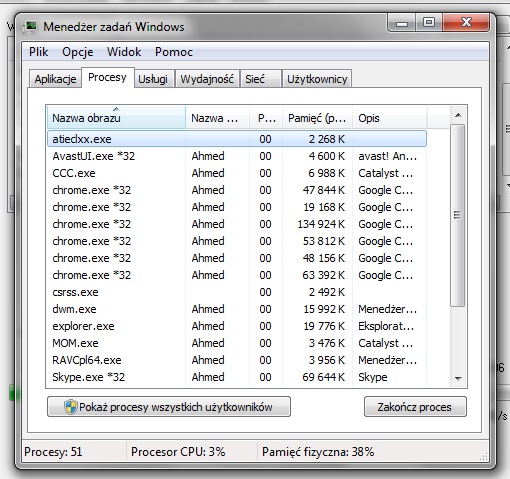
Task: Click the 'Procesy: 51' status entry
Action: click(x=53, y=452)
